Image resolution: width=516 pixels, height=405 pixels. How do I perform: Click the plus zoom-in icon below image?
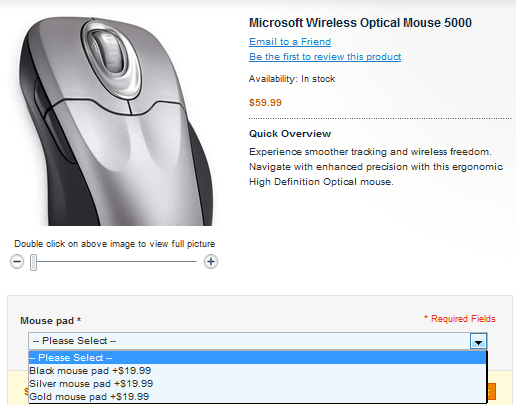coord(211,262)
